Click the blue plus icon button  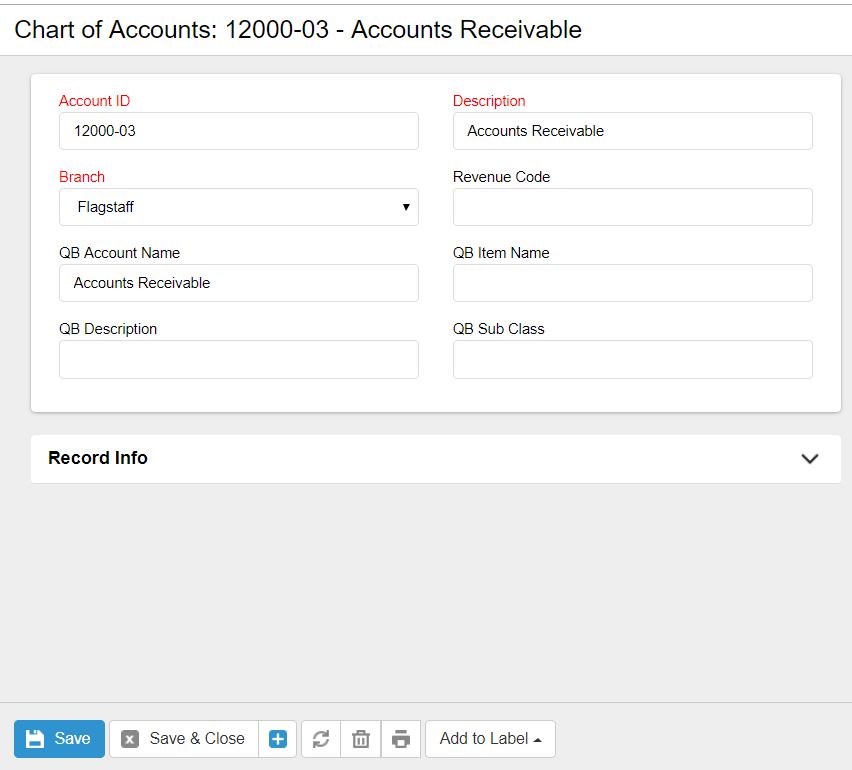[x=278, y=739]
